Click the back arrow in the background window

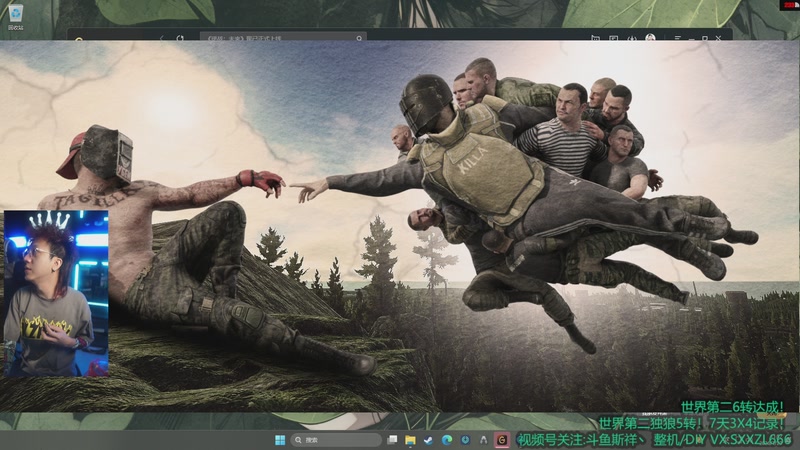(162, 38)
